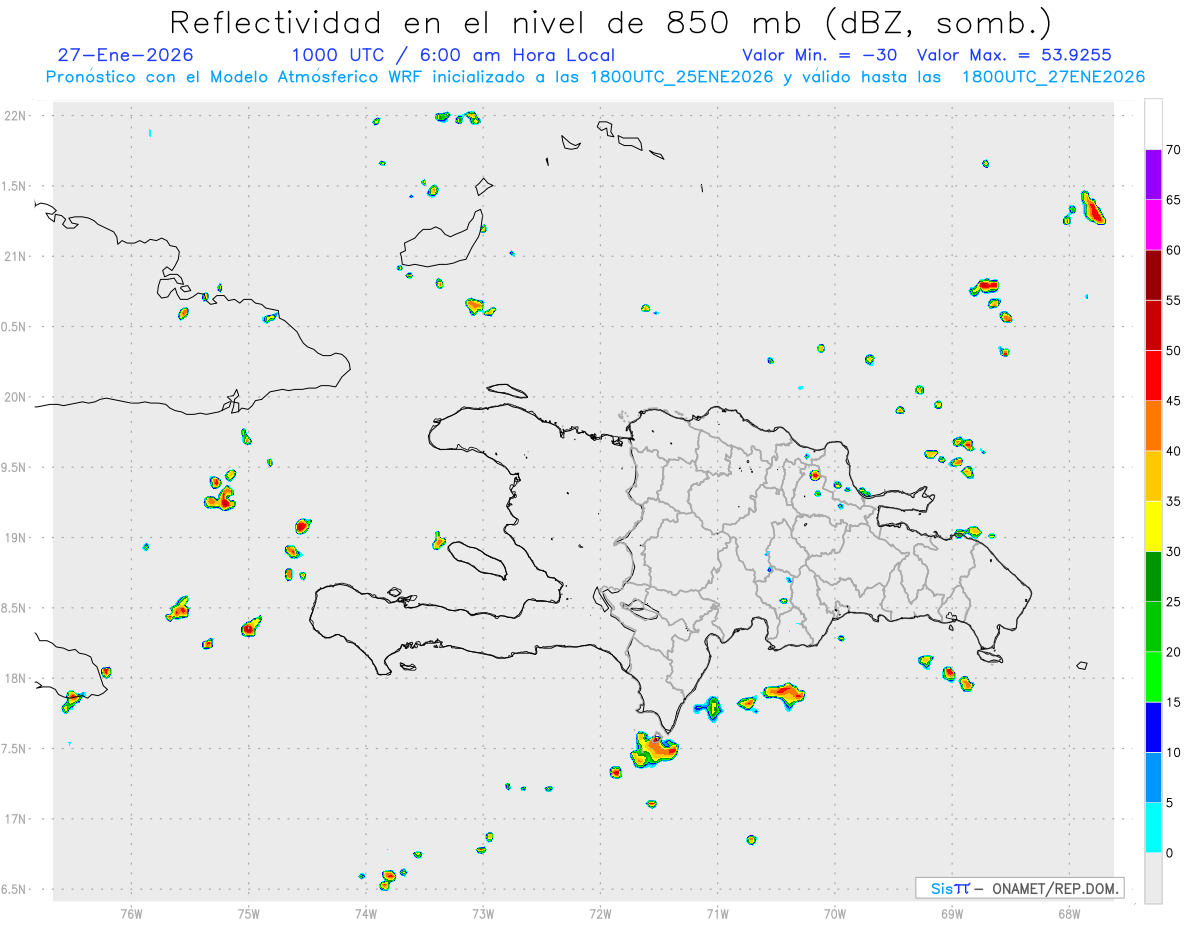
Task: Click the '76W' longitude label
Action: (131, 913)
